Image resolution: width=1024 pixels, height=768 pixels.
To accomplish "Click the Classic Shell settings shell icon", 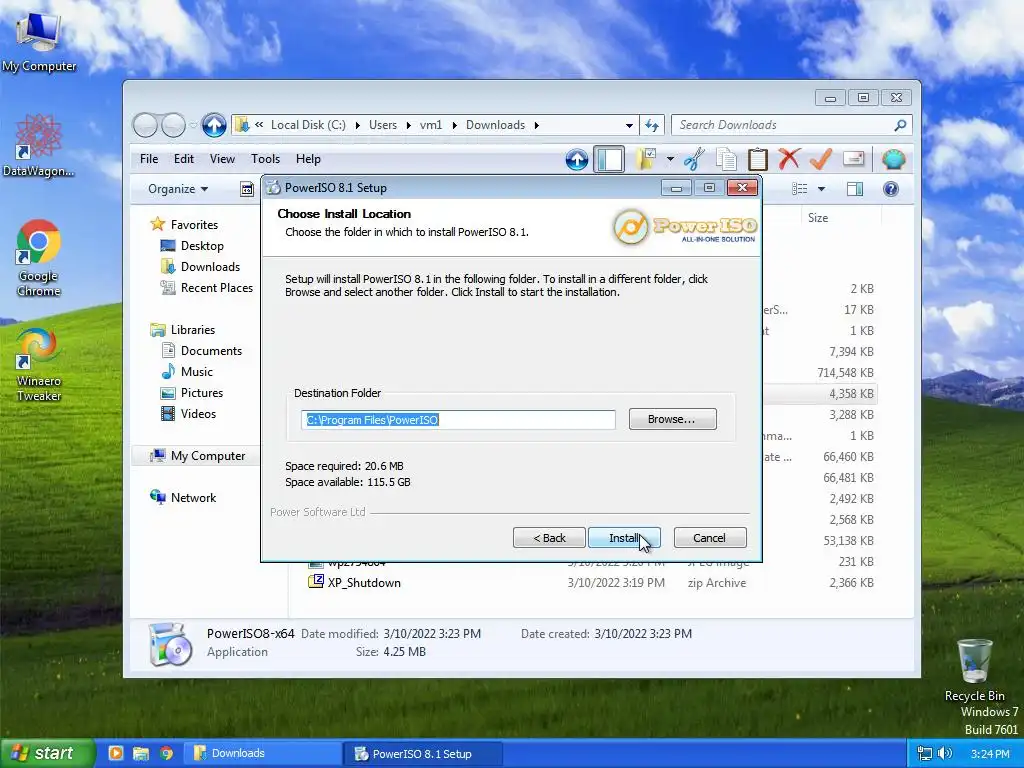I will click(x=893, y=159).
